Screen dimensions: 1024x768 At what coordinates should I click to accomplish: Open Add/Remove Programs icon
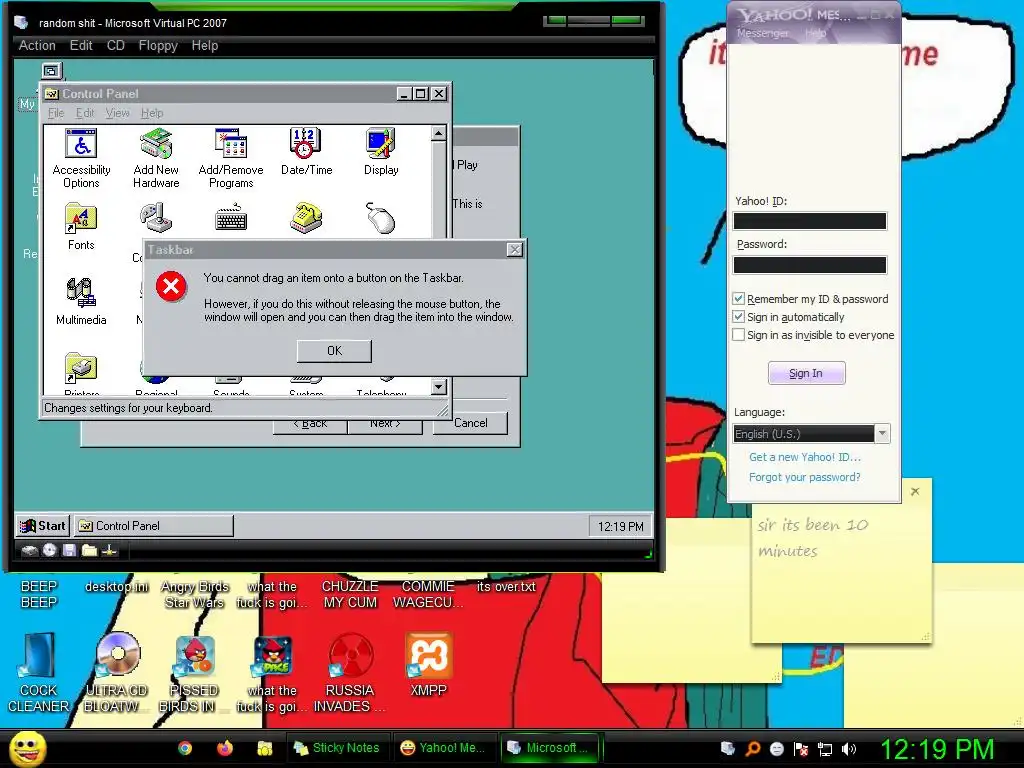[231, 158]
